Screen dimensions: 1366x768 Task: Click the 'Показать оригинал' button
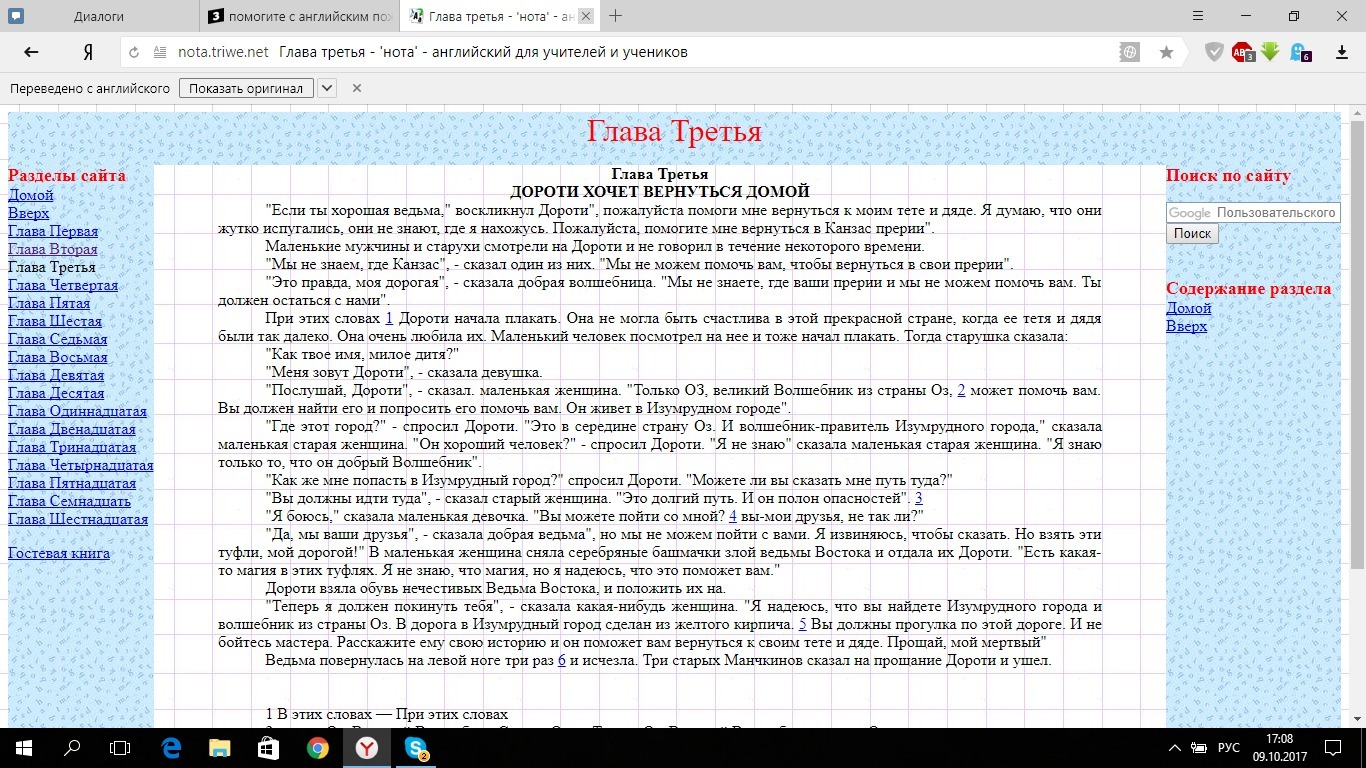pos(246,88)
